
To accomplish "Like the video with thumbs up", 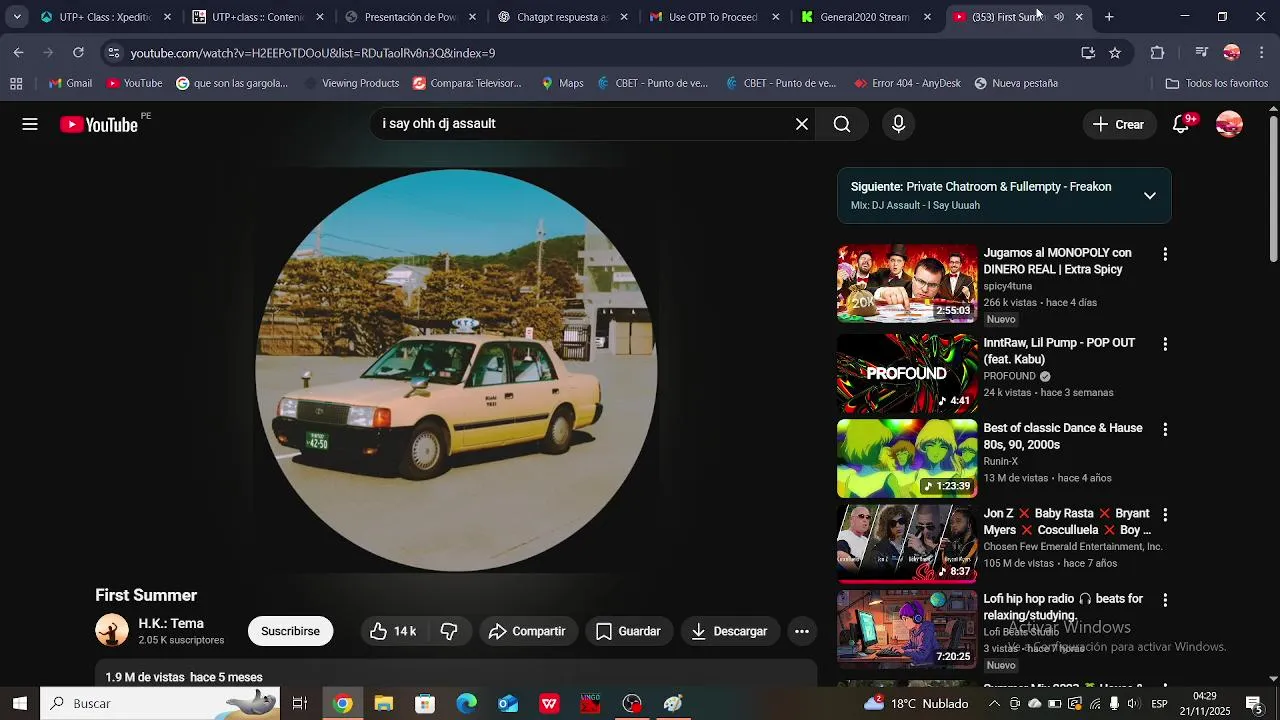I will pyautogui.click(x=392, y=631).
